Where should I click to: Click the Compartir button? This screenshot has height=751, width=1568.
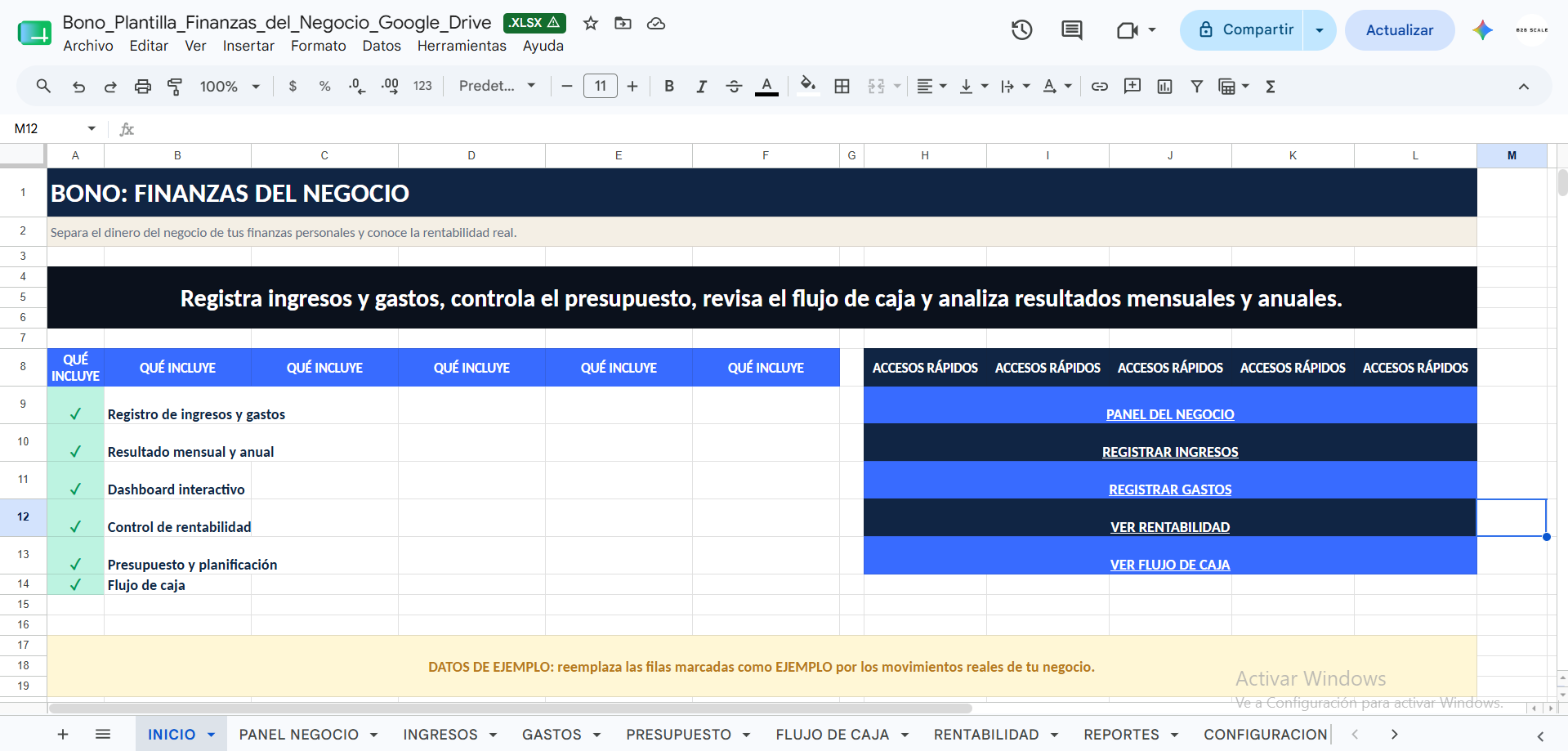(x=1242, y=30)
